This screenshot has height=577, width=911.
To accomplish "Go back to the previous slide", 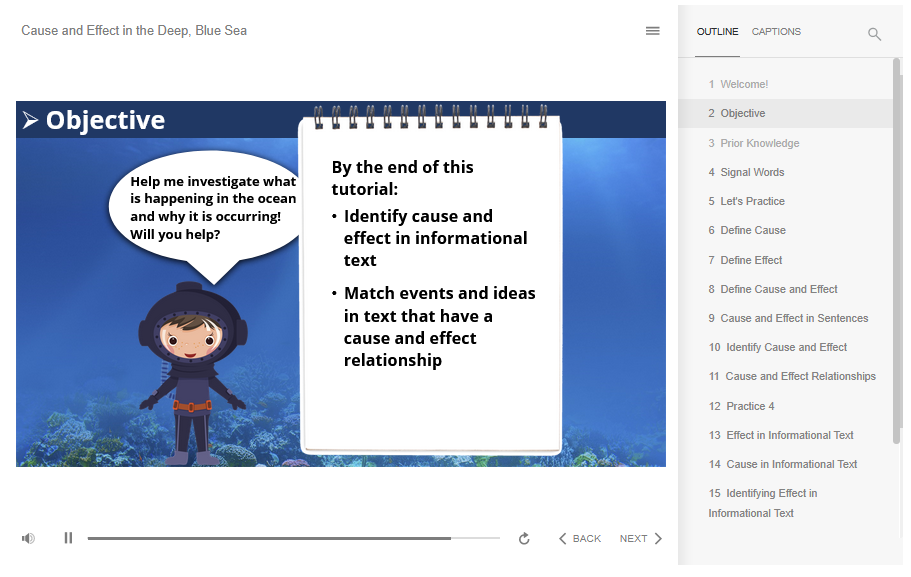I will coord(580,539).
